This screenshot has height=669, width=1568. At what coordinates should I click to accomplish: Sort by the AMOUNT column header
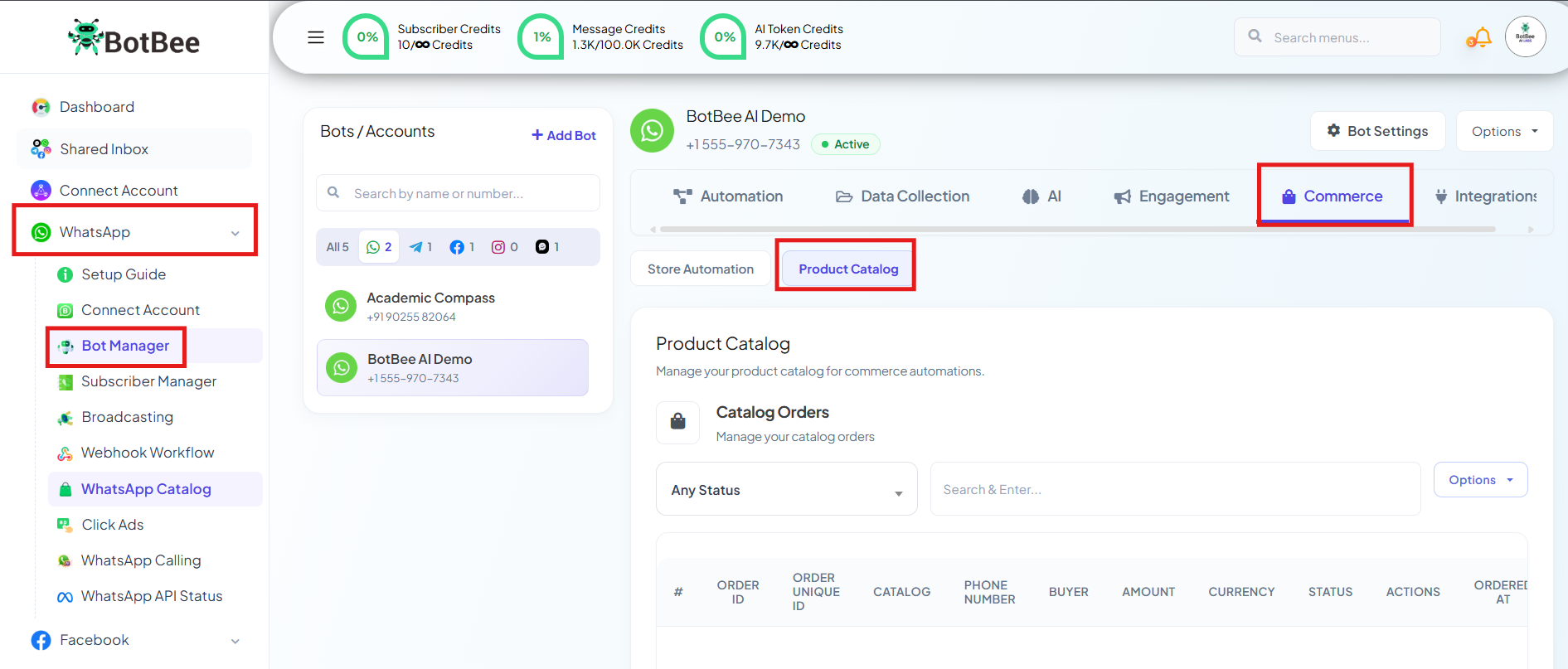click(1148, 592)
